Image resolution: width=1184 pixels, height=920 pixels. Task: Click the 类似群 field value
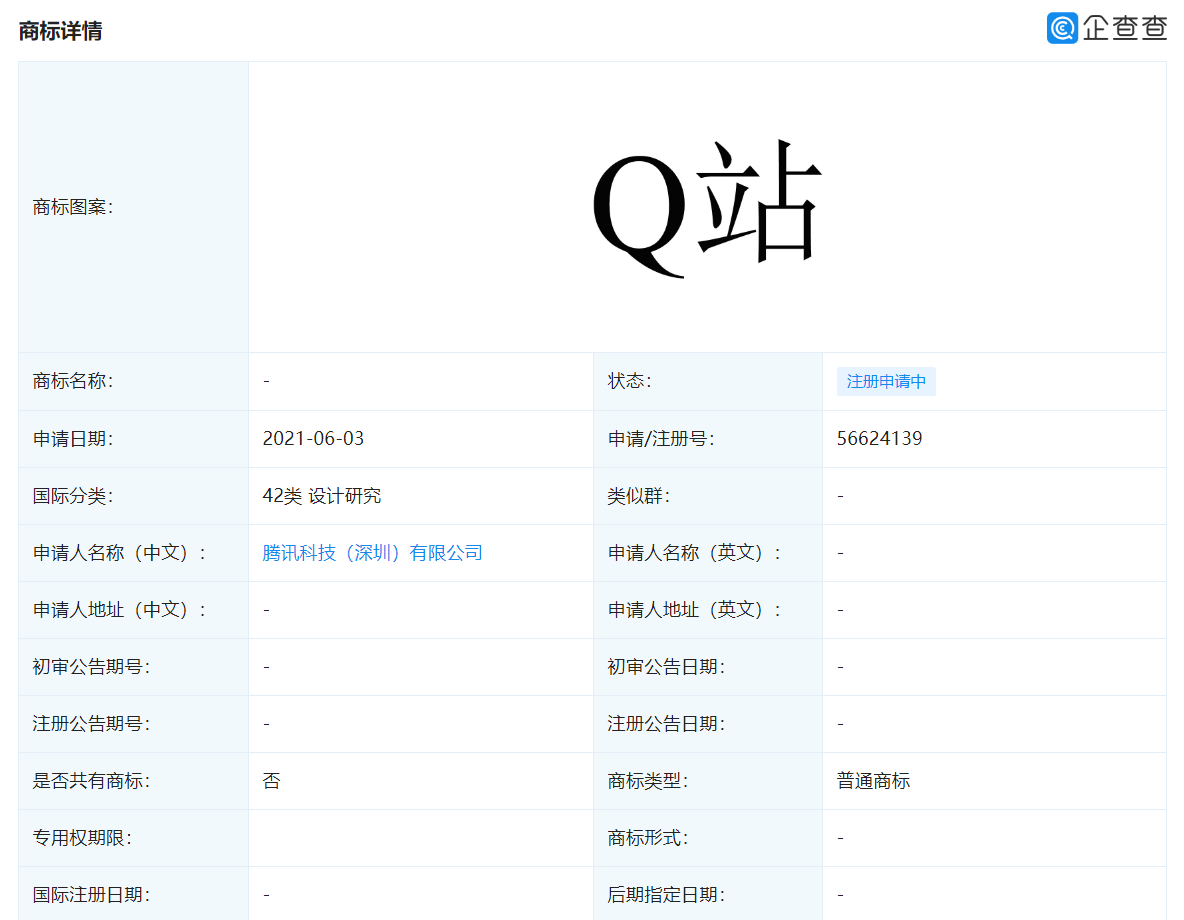(x=840, y=495)
